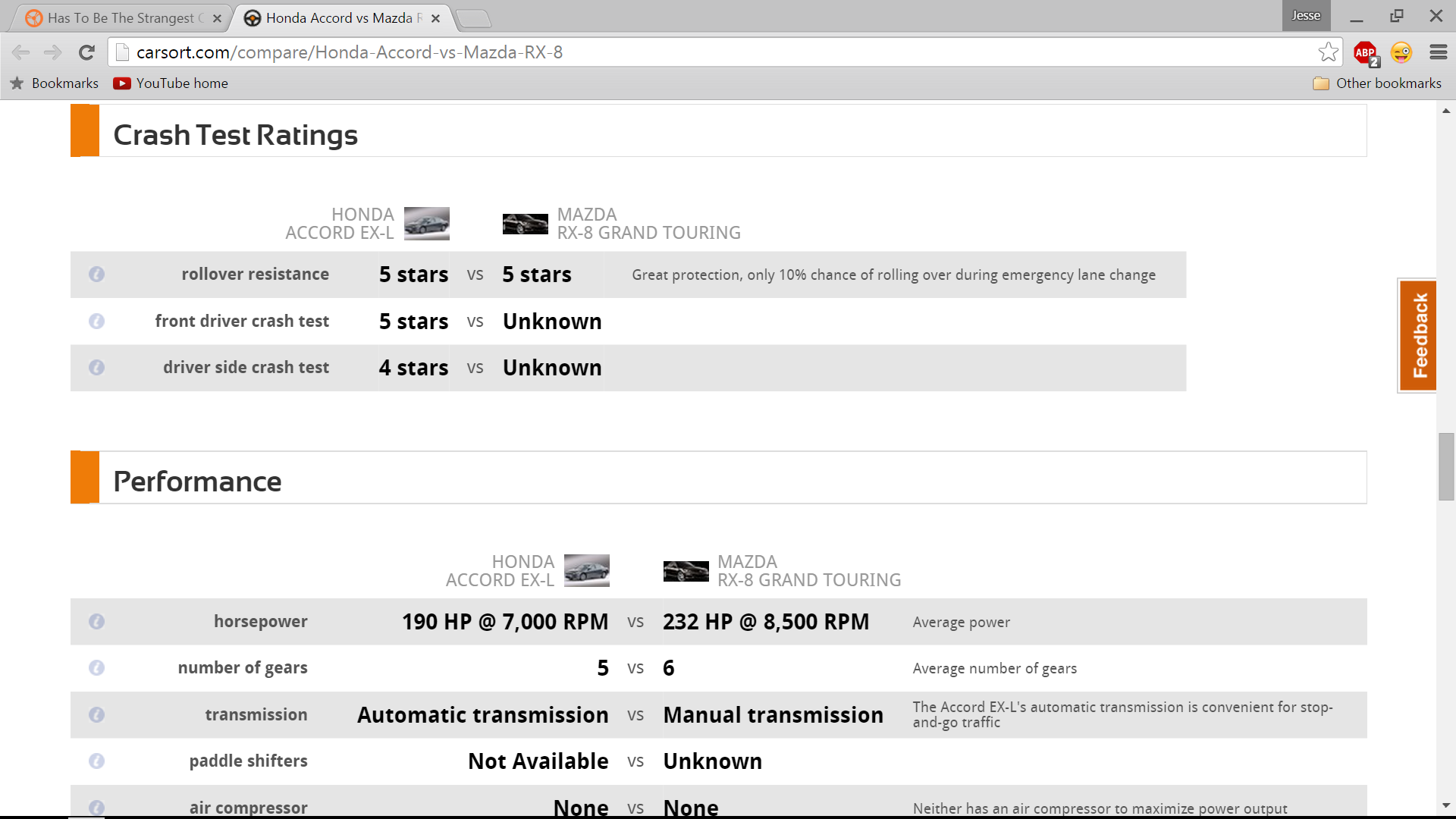Close the 'Has To Be The Strangest' tab
This screenshot has width=1456, height=819.
tap(217, 18)
